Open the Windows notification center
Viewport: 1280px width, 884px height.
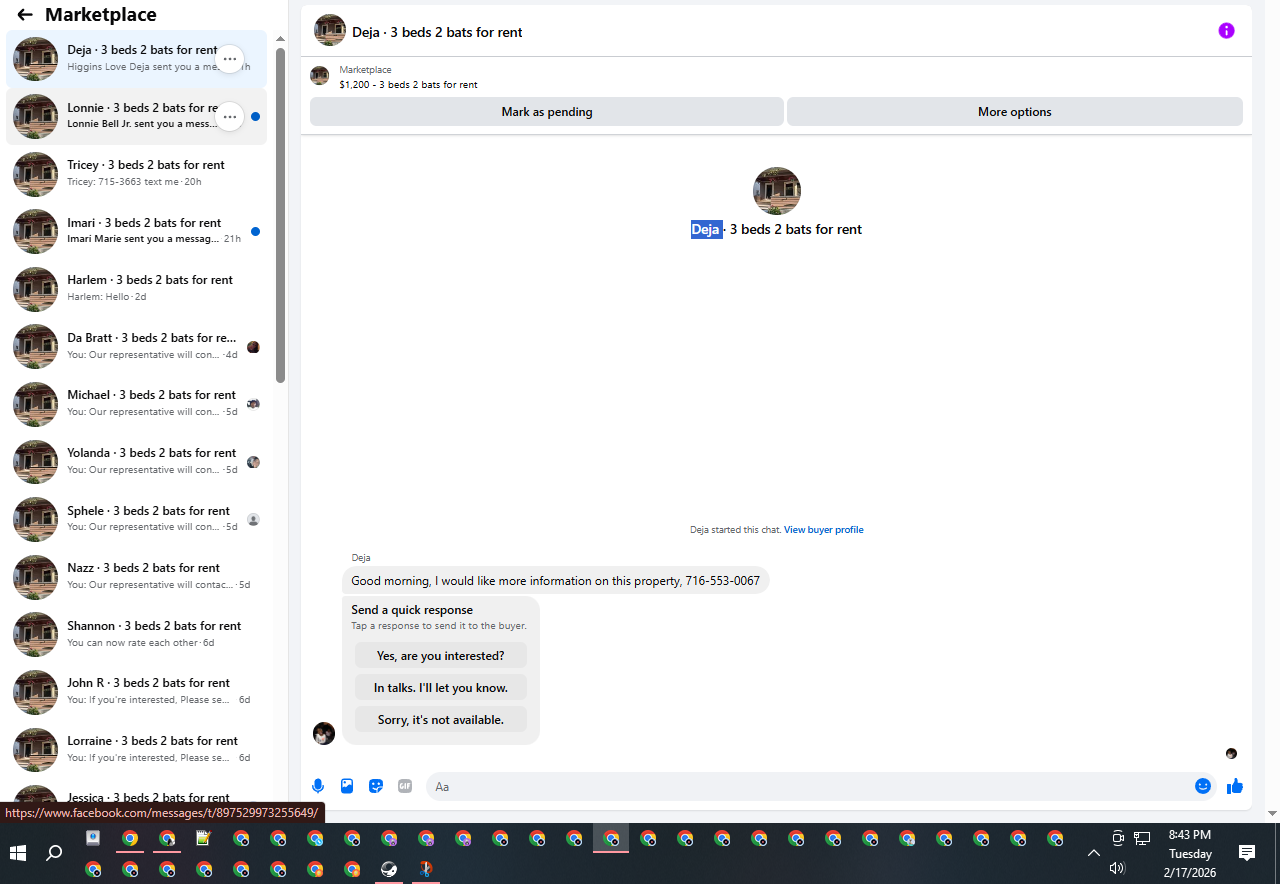(1247, 853)
